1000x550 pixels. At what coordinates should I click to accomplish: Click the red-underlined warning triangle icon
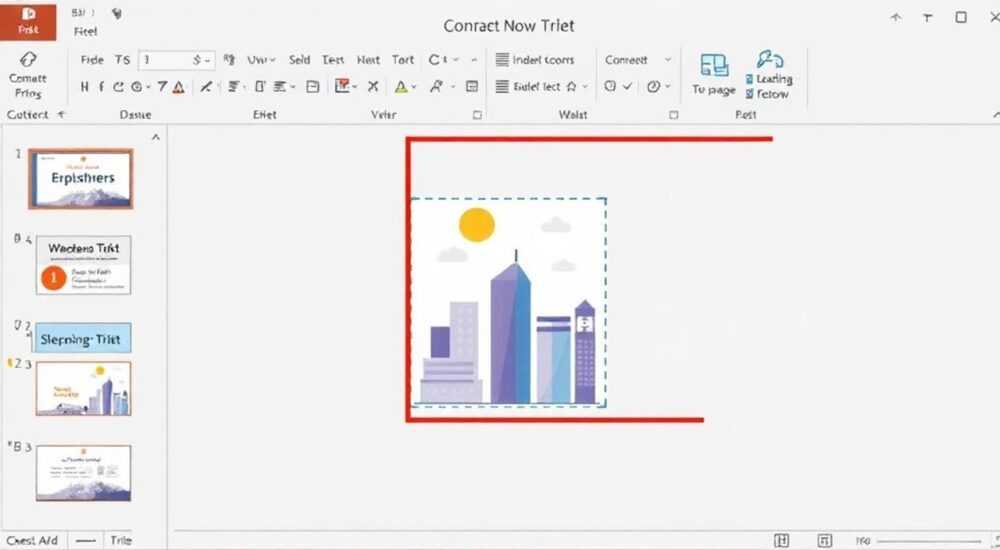(x=179, y=87)
